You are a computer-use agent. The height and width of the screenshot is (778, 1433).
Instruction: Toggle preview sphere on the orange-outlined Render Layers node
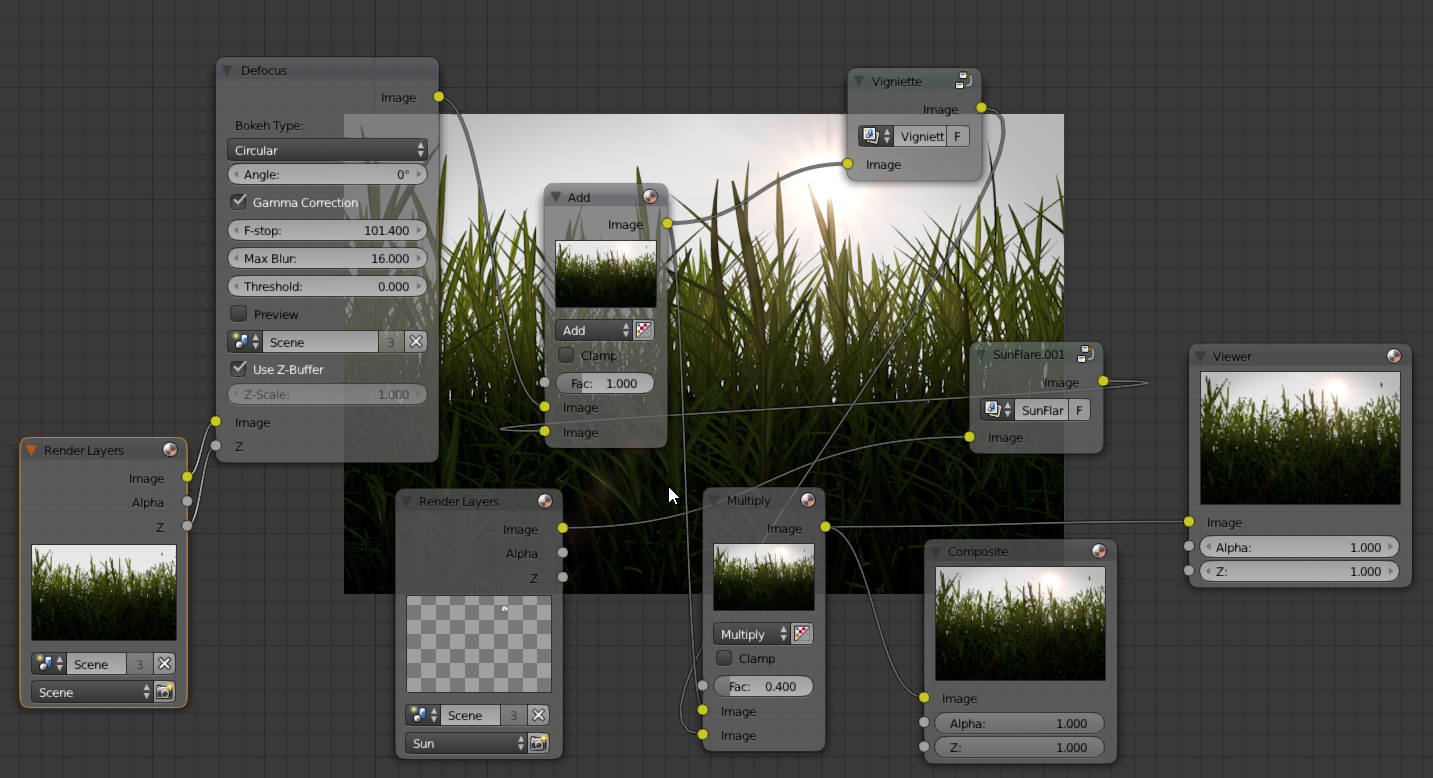tap(170, 450)
